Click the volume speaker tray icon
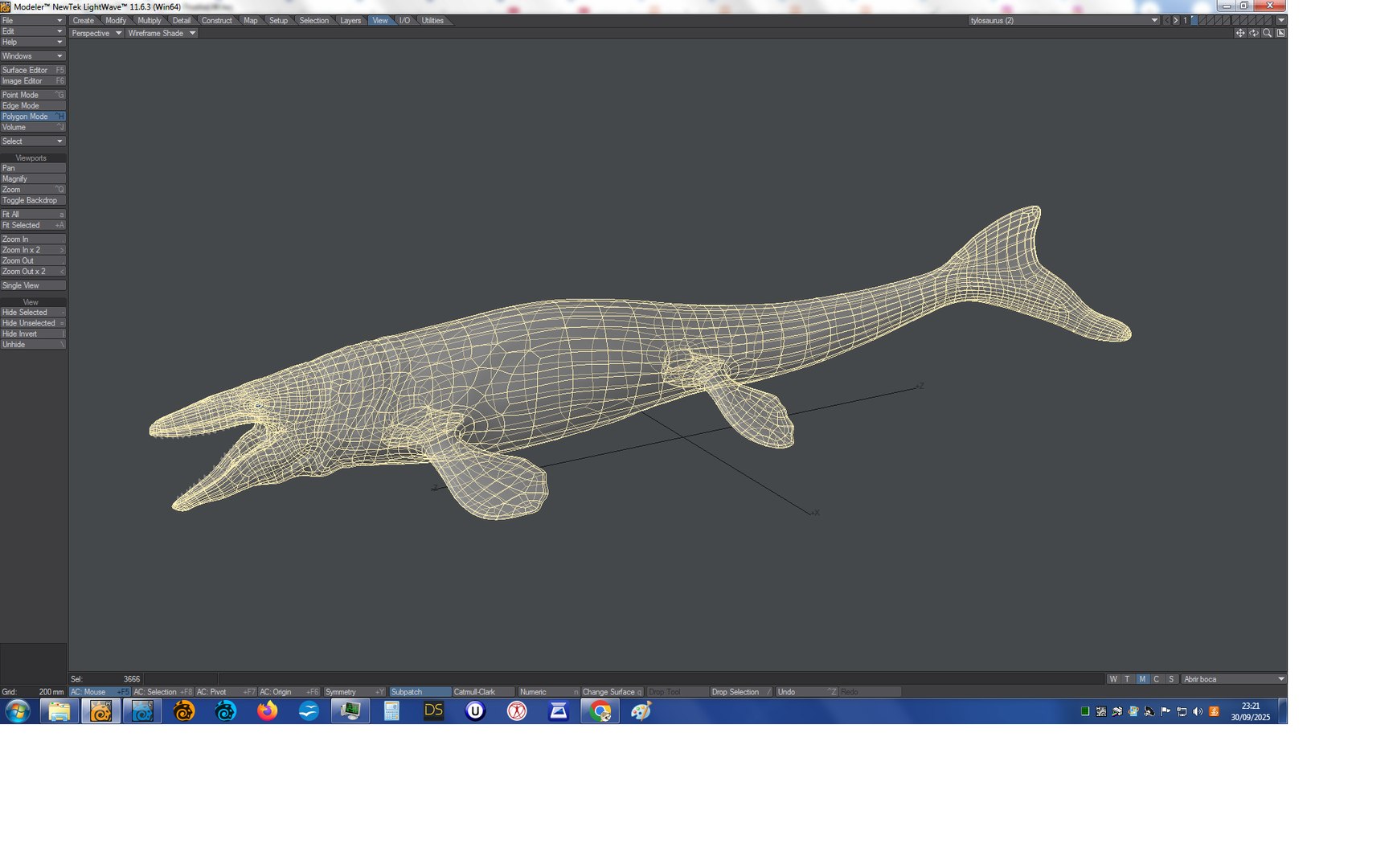This screenshot has height=868, width=1389. [x=1198, y=712]
